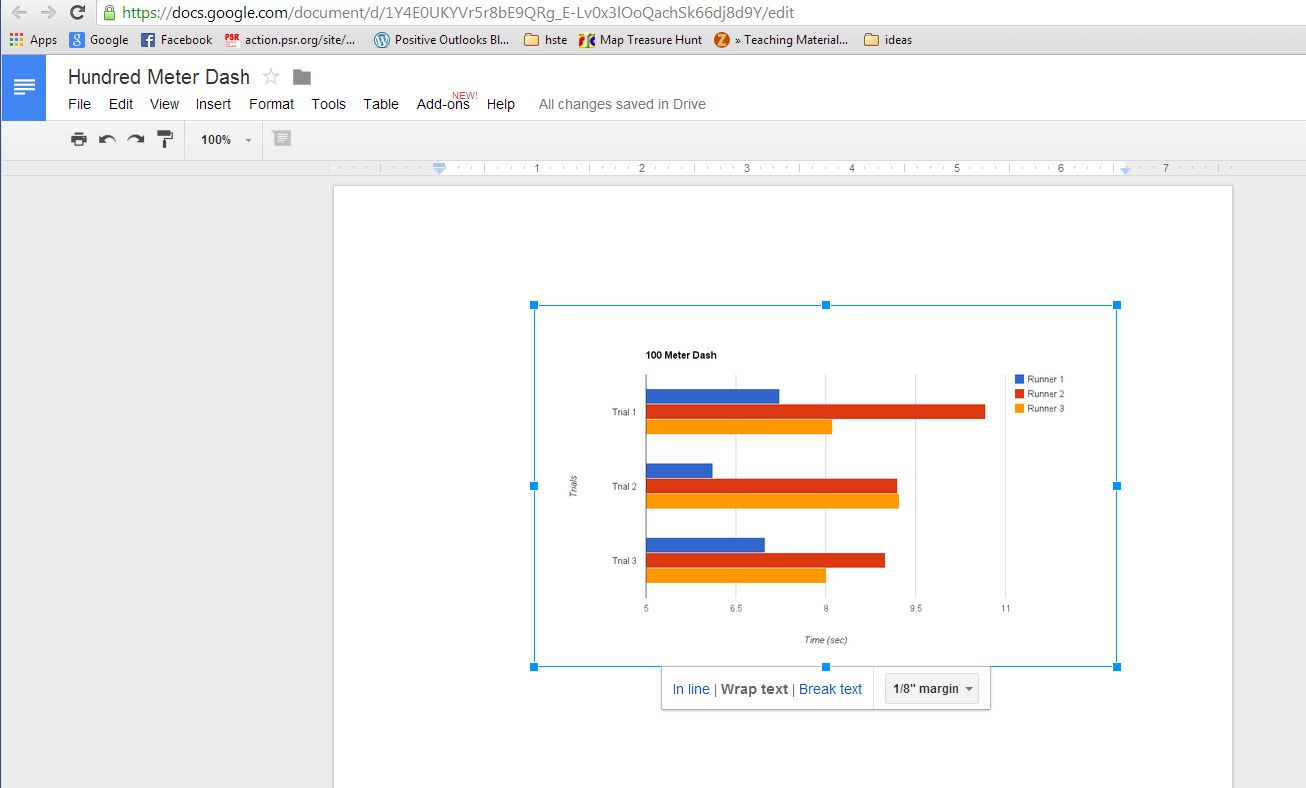Screen dimensions: 1306x788
Task: Open the Facebook bookmark
Action: 176,40
